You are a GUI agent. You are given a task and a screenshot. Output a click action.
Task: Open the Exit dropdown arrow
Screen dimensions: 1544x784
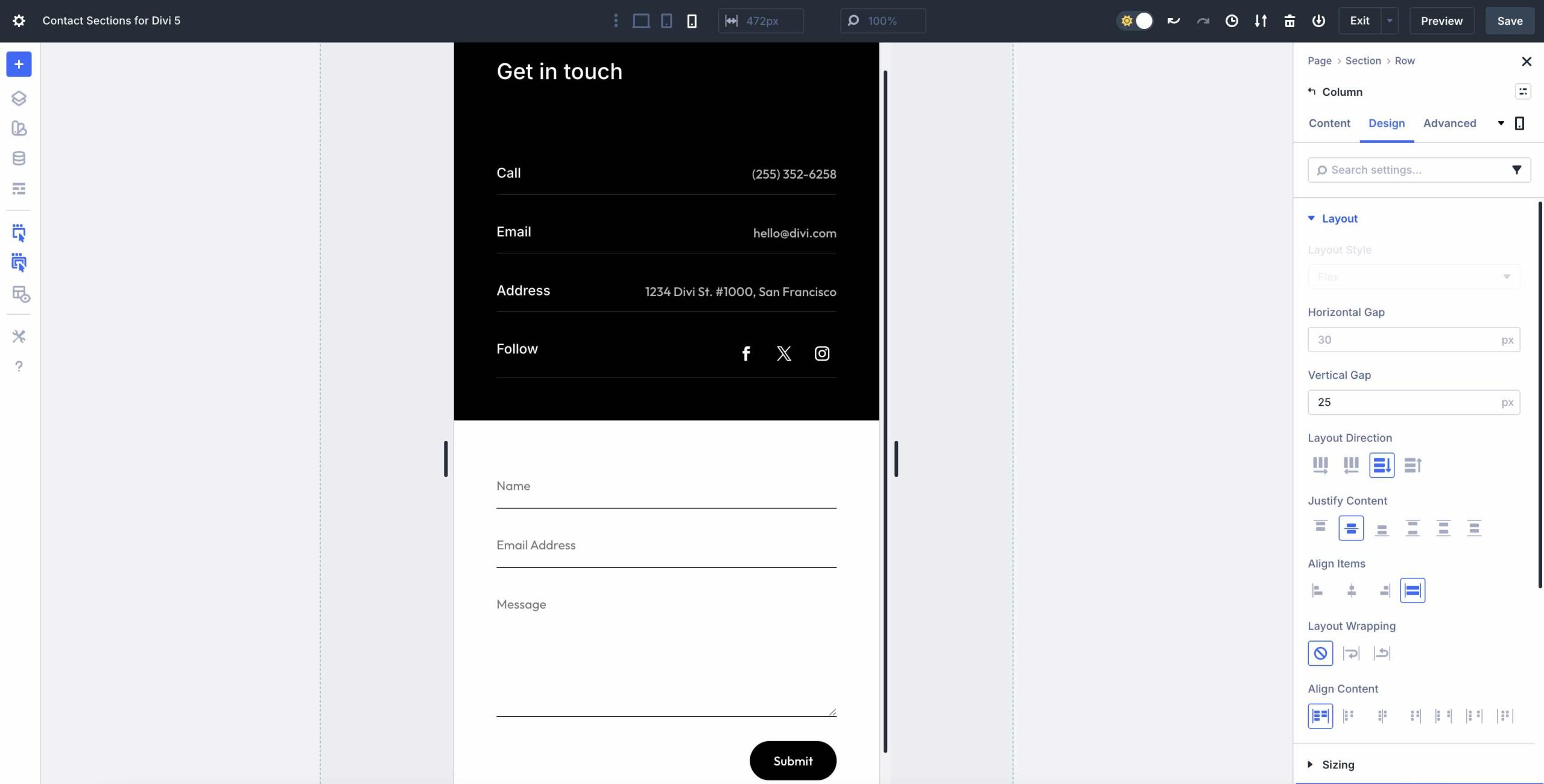[1390, 21]
